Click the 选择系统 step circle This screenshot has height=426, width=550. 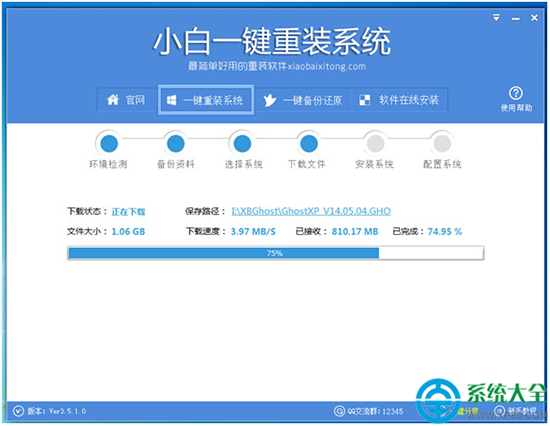pos(242,144)
